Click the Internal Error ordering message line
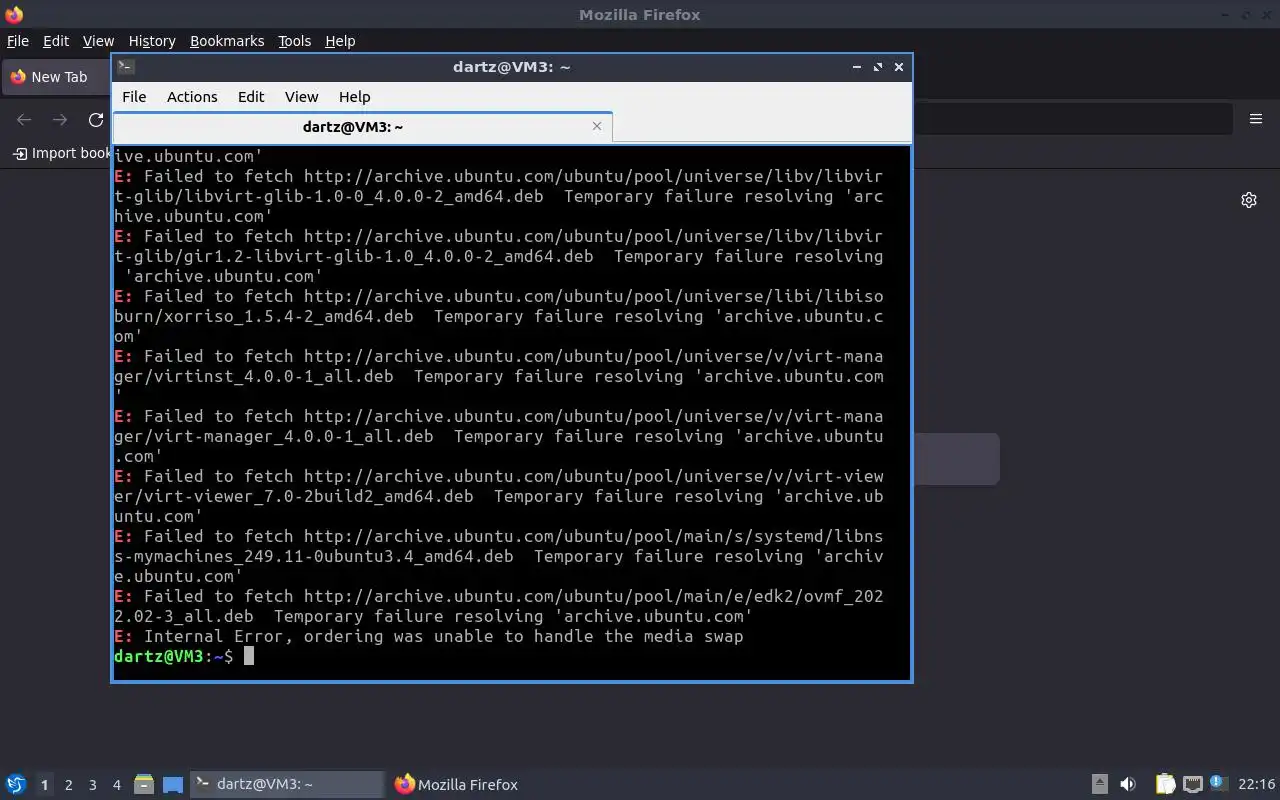Image resolution: width=1280 pixels, height=800 pixels. [x=429, y=636]
